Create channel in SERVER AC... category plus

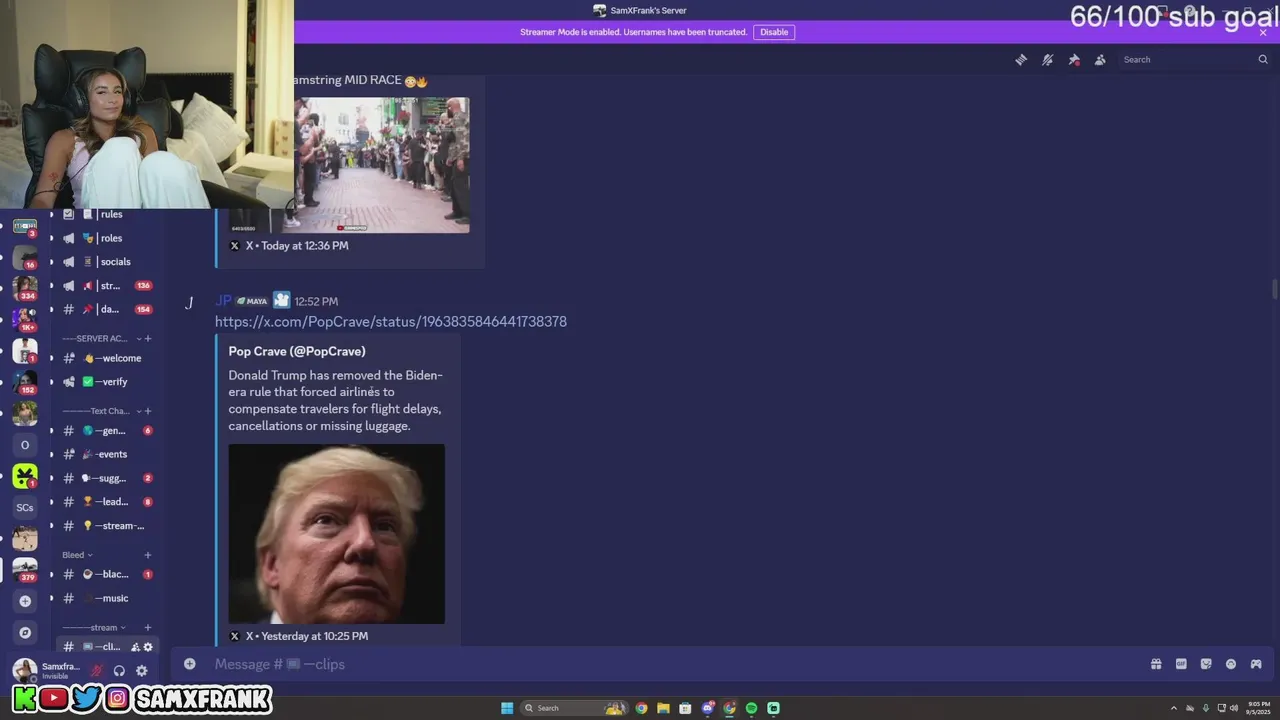(148, 338)
